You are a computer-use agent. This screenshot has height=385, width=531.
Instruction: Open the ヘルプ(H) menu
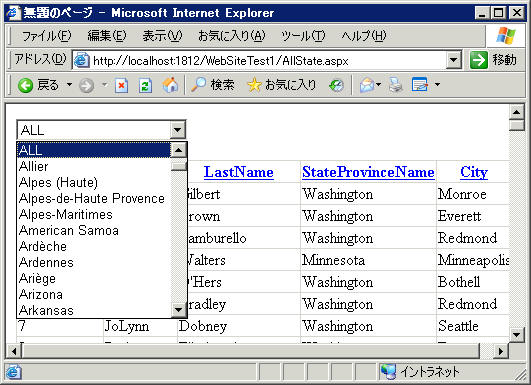(x=363, y=36)
